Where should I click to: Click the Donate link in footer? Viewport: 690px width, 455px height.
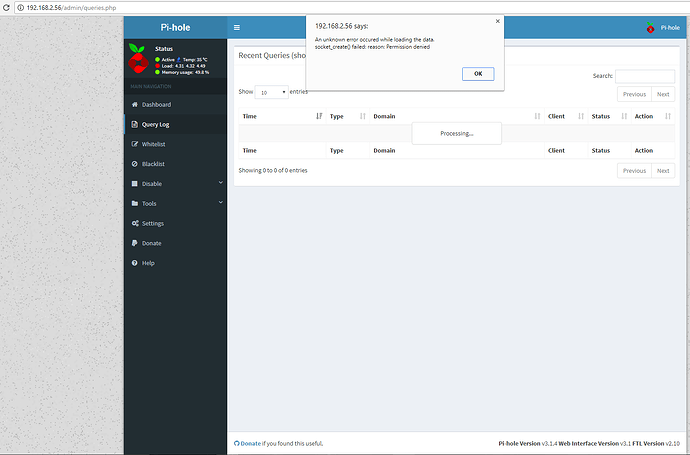(250, 443)
